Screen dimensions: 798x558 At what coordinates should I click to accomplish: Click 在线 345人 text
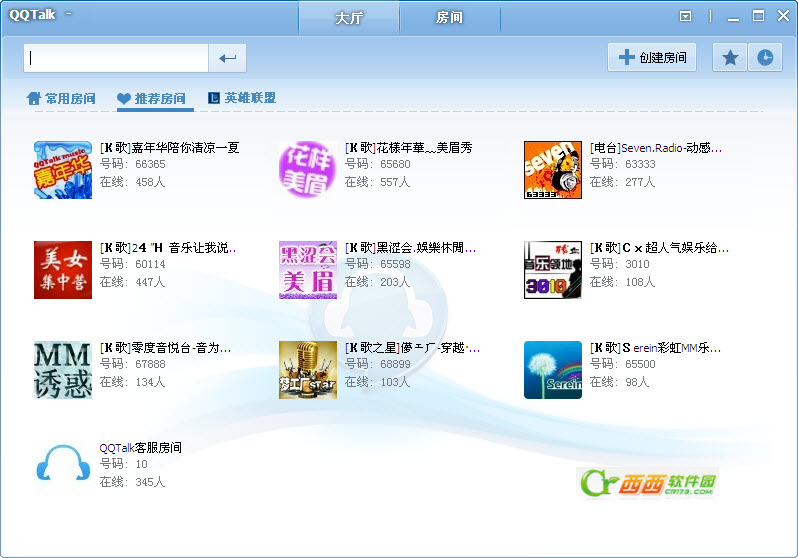(x=132, y=481)
